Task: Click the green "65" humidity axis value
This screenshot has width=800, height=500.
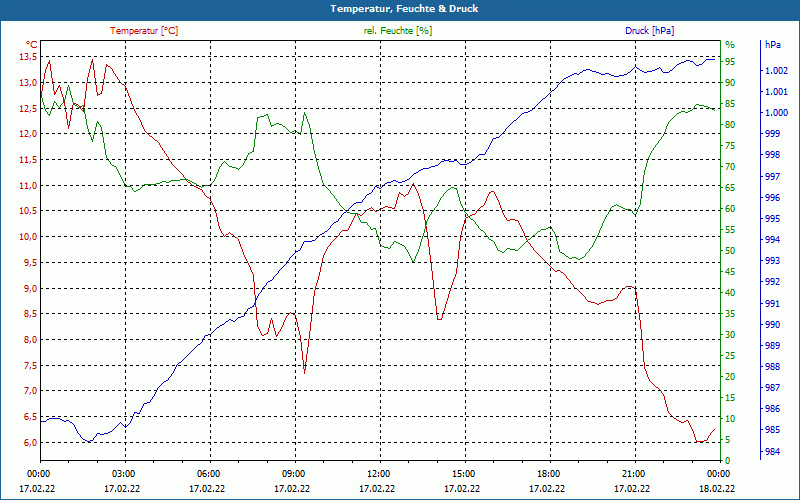Action: (730, 188)
